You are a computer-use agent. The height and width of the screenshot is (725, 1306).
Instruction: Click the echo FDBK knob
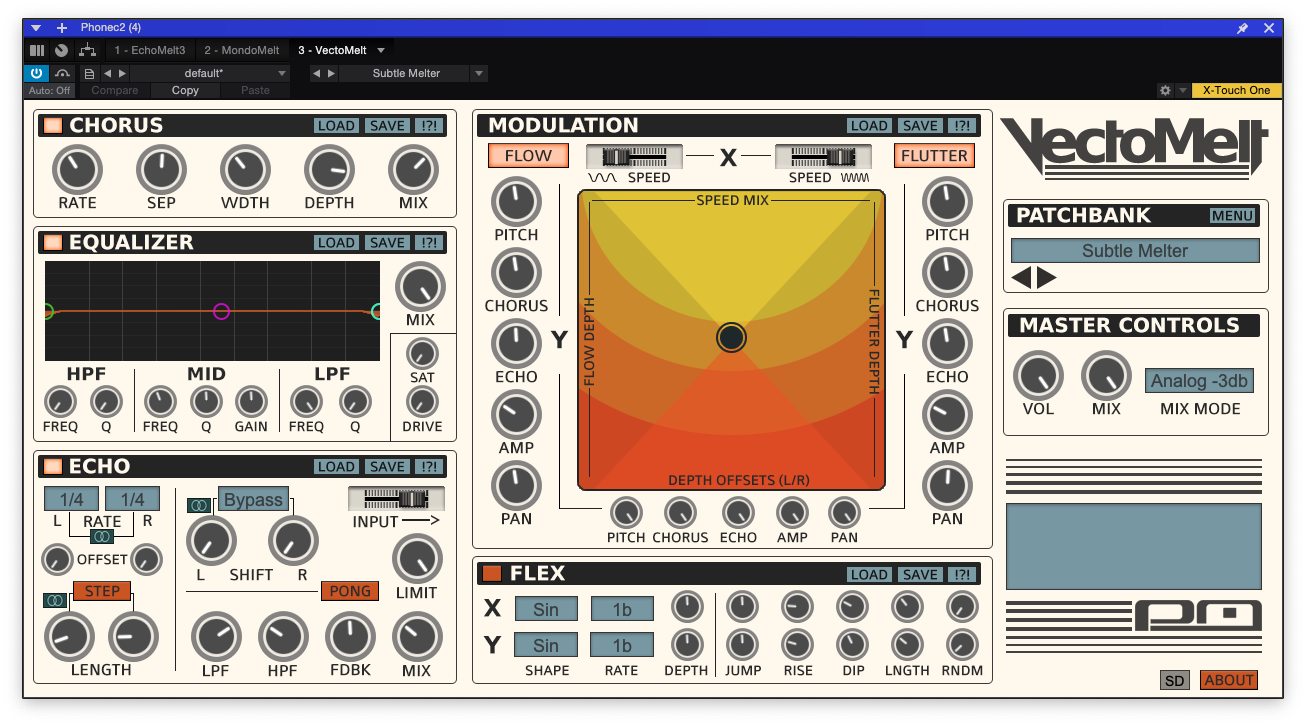click(x=350, y=636)
